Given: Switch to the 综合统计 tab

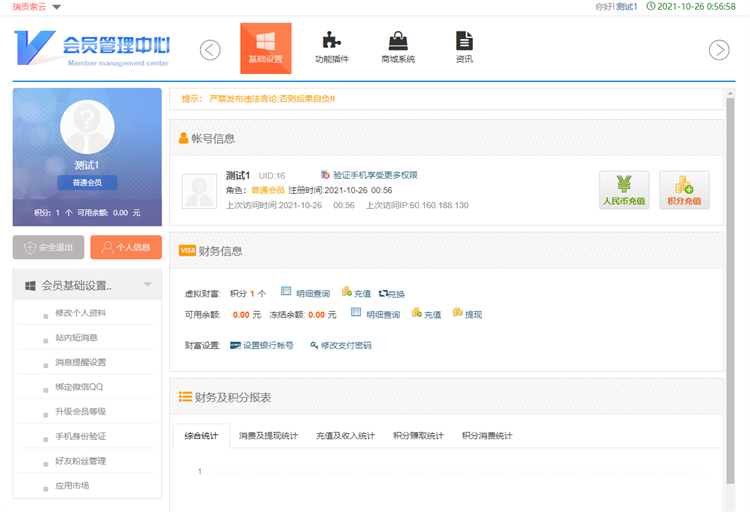Looking at the screenshot, I should (x=201, y=436).
